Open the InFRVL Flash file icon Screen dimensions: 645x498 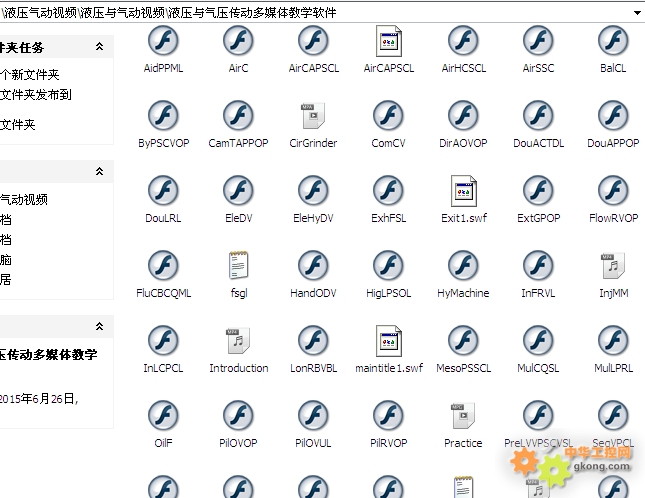(538, 265)
